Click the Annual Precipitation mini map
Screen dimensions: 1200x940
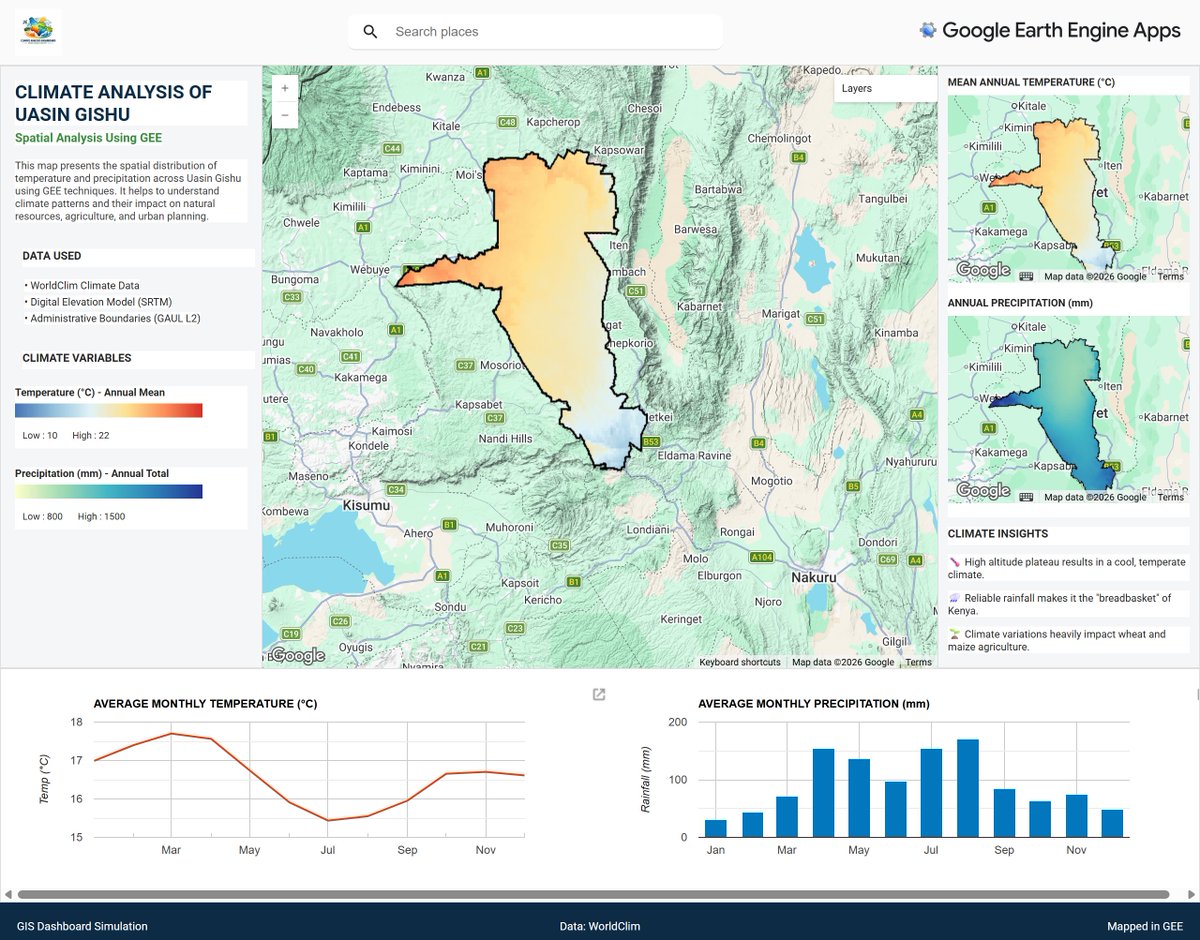pyautogui.click(x=1069, y=410)
